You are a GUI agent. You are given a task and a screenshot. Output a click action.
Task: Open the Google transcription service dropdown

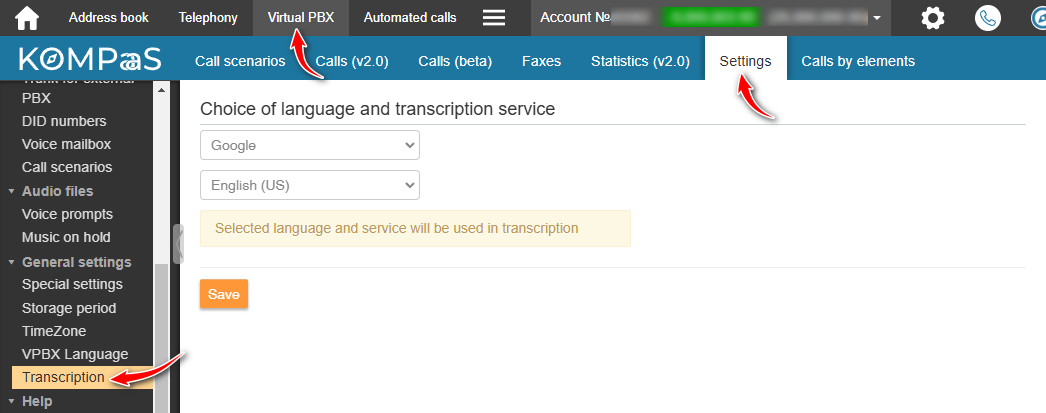click(310, 145)
